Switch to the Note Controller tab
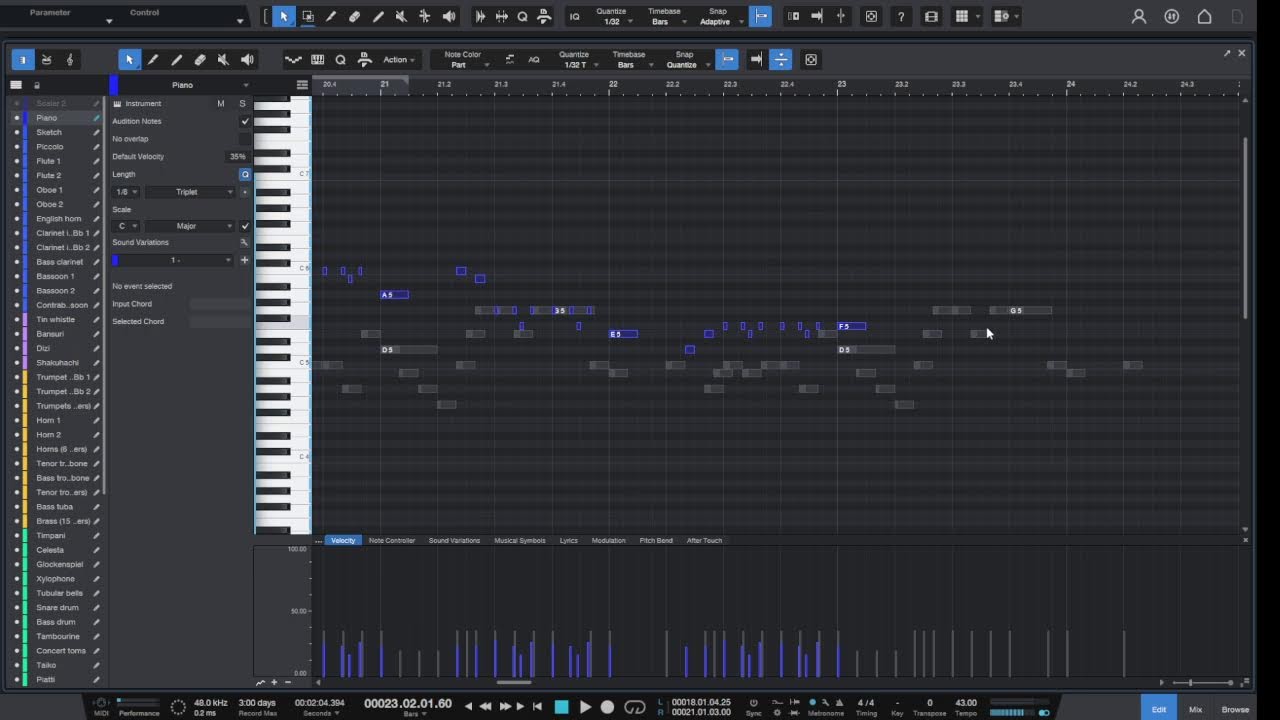This screenshot has height=720, width=1280. (392, 540)
